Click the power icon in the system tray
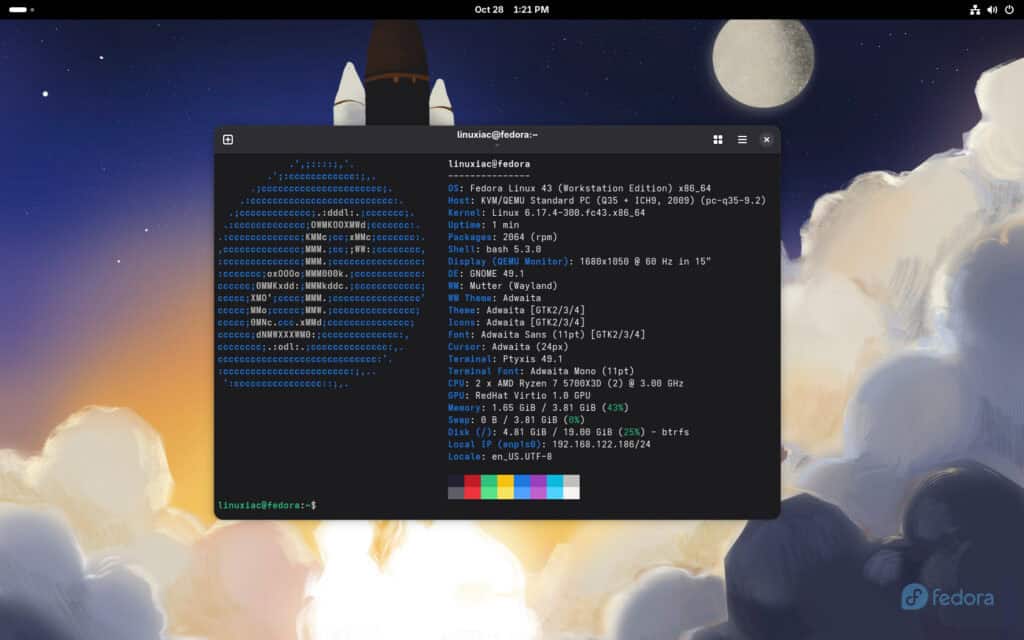1024x640 pixels. 1007,9
